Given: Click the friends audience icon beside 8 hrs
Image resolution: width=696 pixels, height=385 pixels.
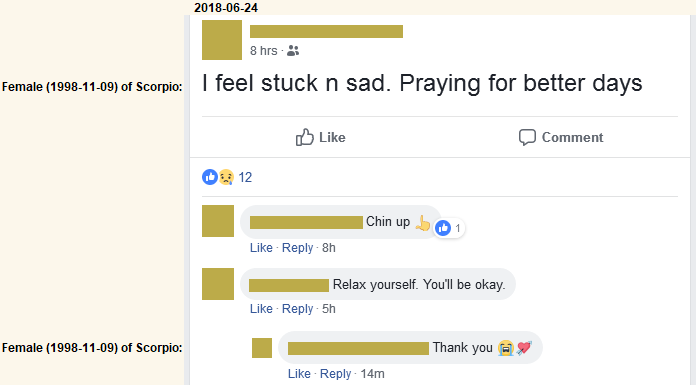Looking at the screenshot, I should pyautogui.click(x=293, y=51).
